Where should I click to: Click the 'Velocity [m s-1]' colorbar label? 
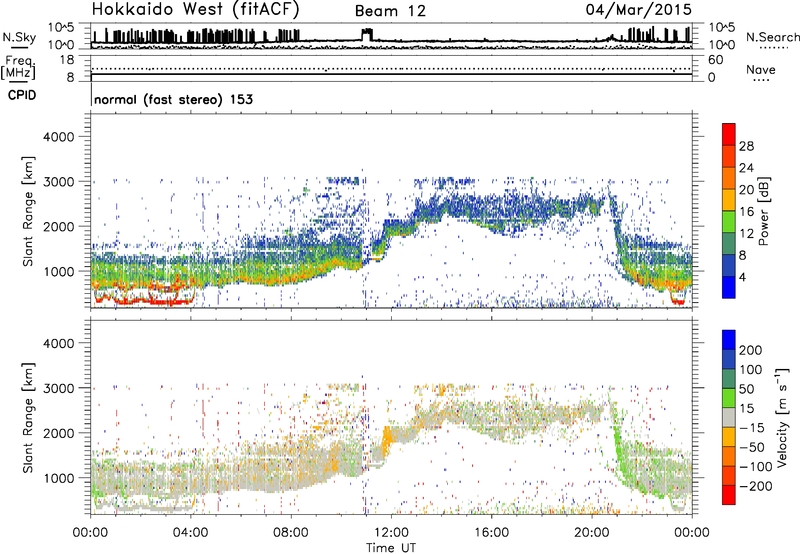pos(782,417)
